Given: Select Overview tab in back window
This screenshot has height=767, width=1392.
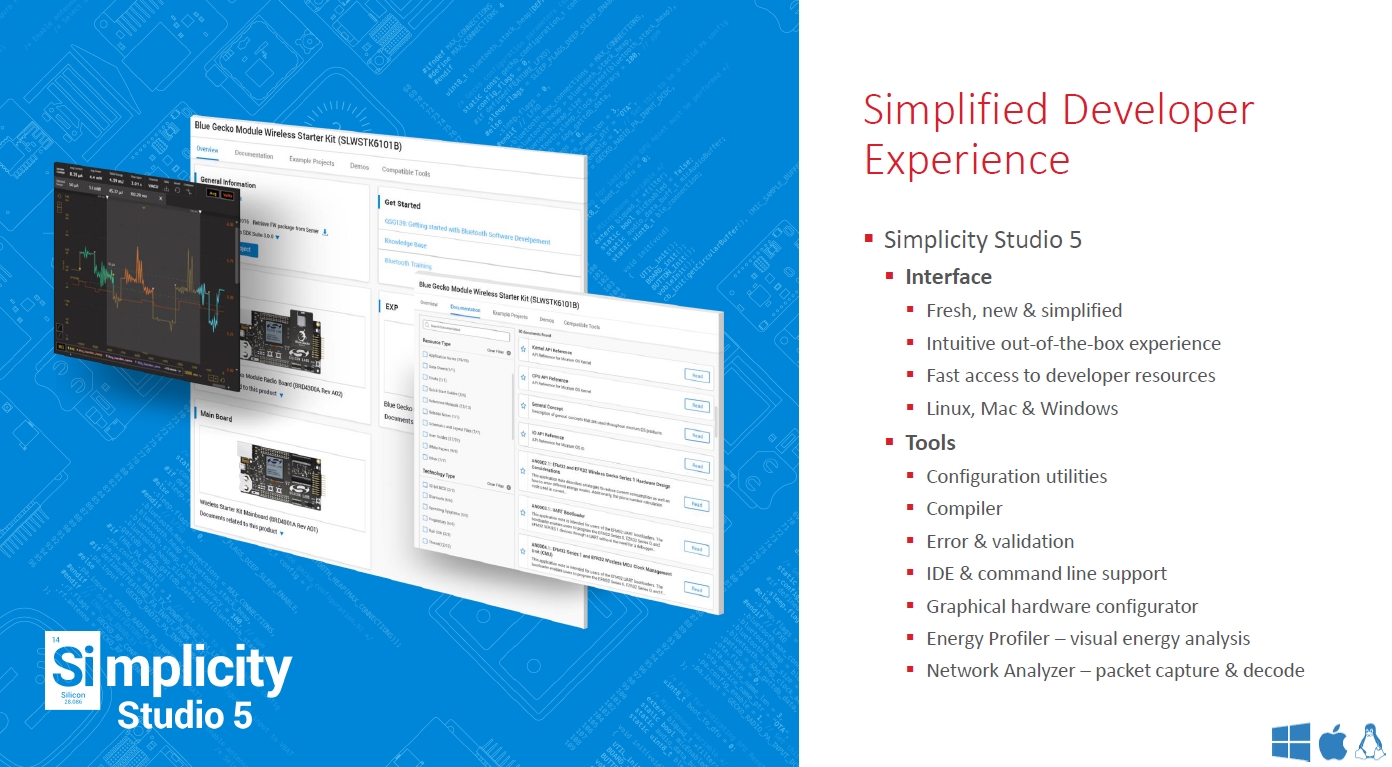Looking at the screenshot, I should coord(207,150).
